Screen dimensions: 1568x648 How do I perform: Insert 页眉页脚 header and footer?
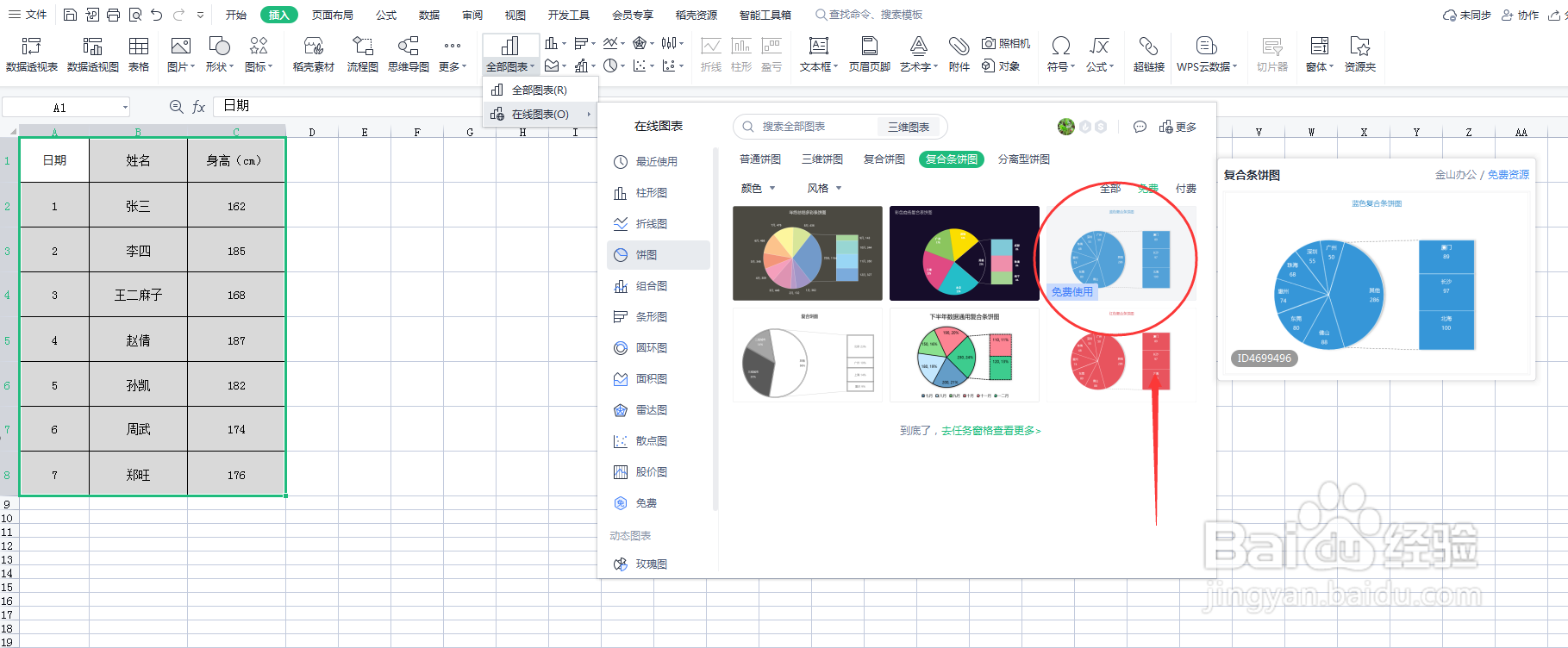[x=870, y=54]
